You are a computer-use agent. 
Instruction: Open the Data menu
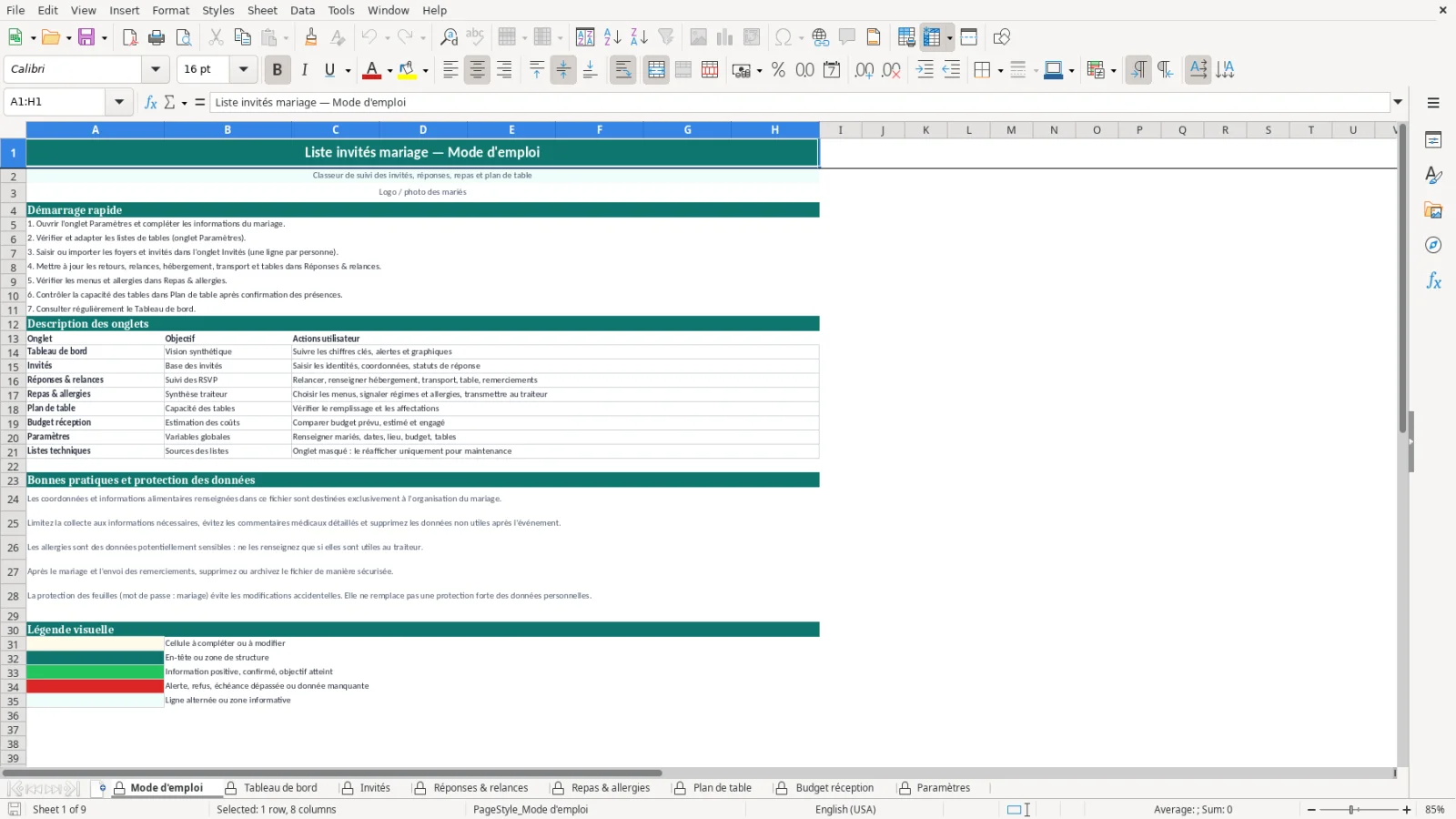pos(302,10)
